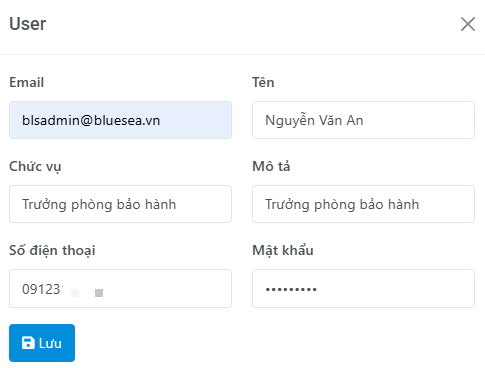Click the Email label

26,82
